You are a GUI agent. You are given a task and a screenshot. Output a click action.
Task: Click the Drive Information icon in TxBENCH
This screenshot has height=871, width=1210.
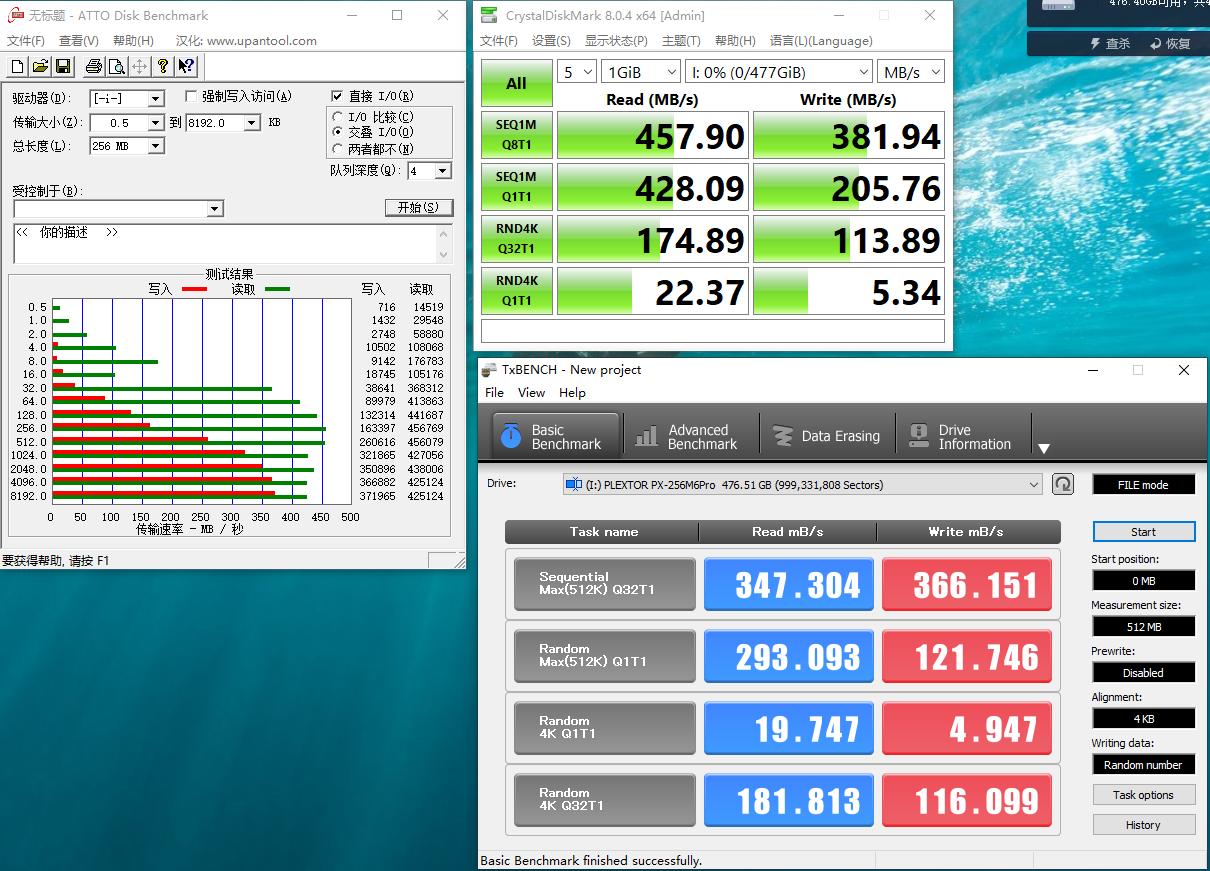coord(918,436)
